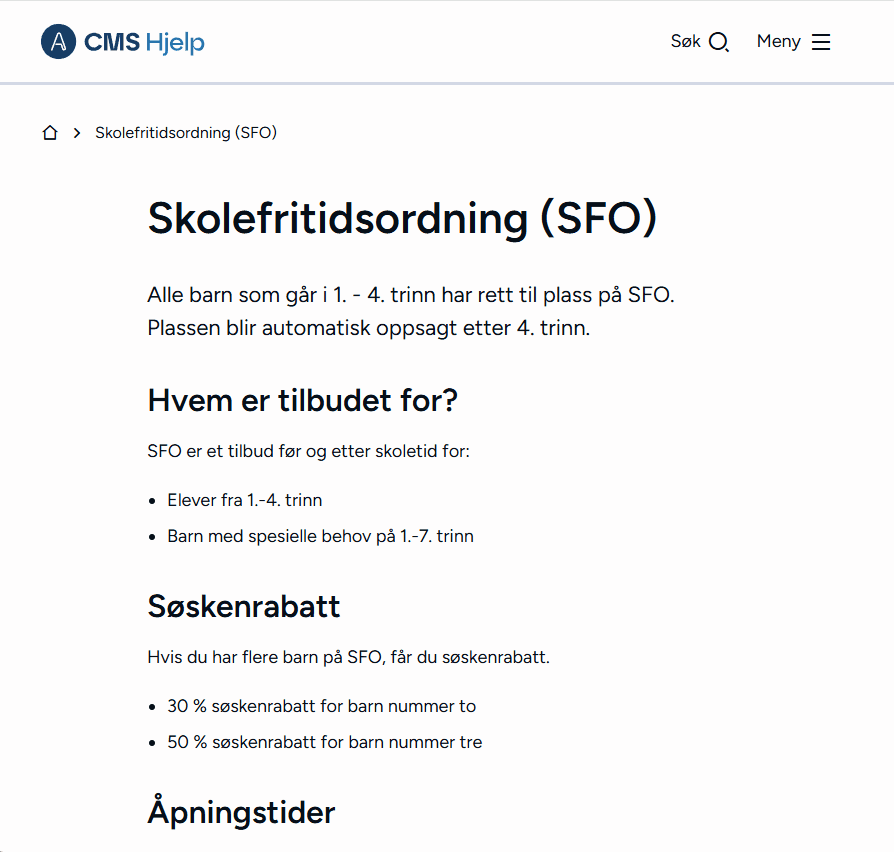Click the "50 % søskenrabatt" list item
This screenshot has width=894, height=852.
point(324,742)
